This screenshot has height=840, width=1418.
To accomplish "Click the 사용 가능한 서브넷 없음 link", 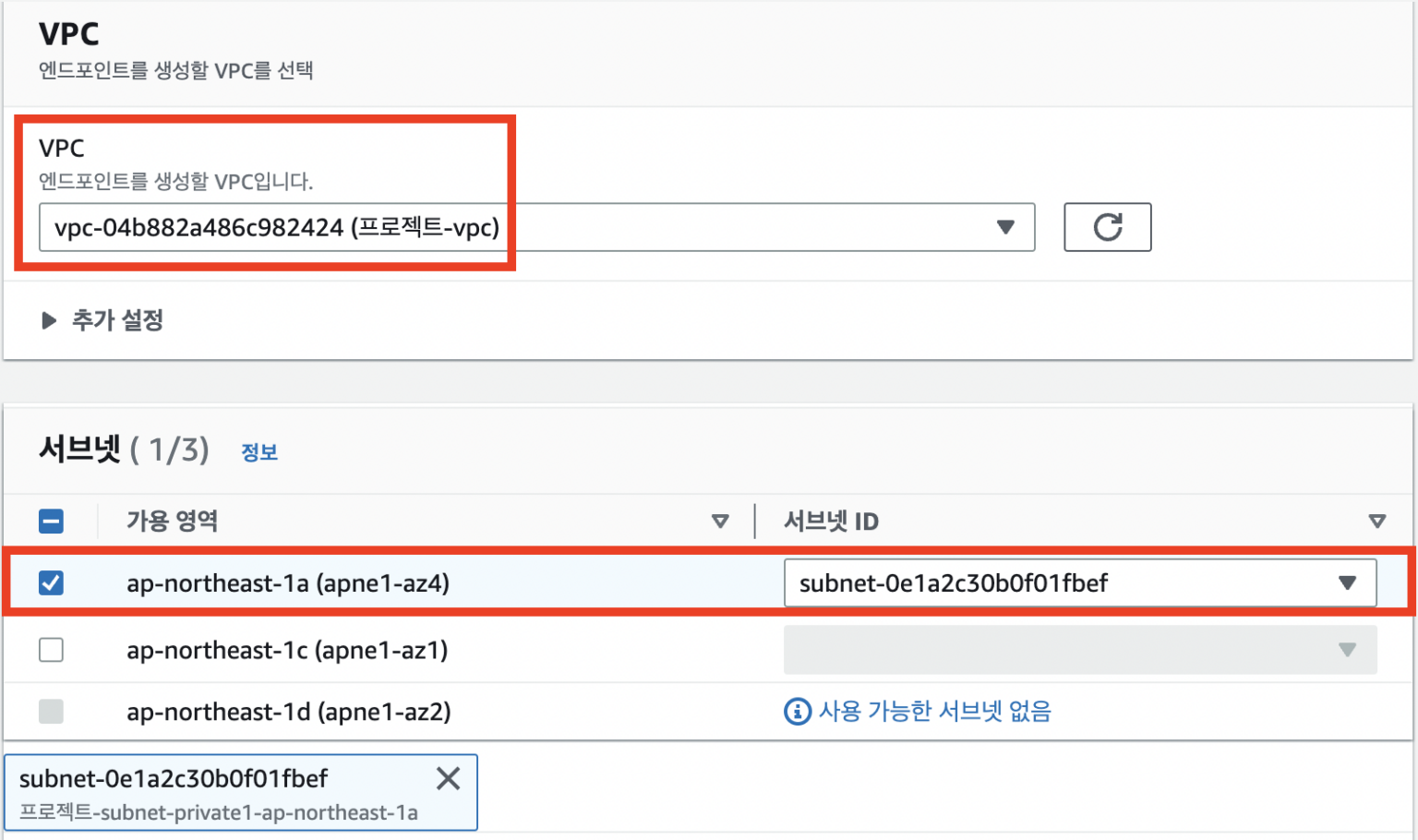I will [x=932, y=711].
